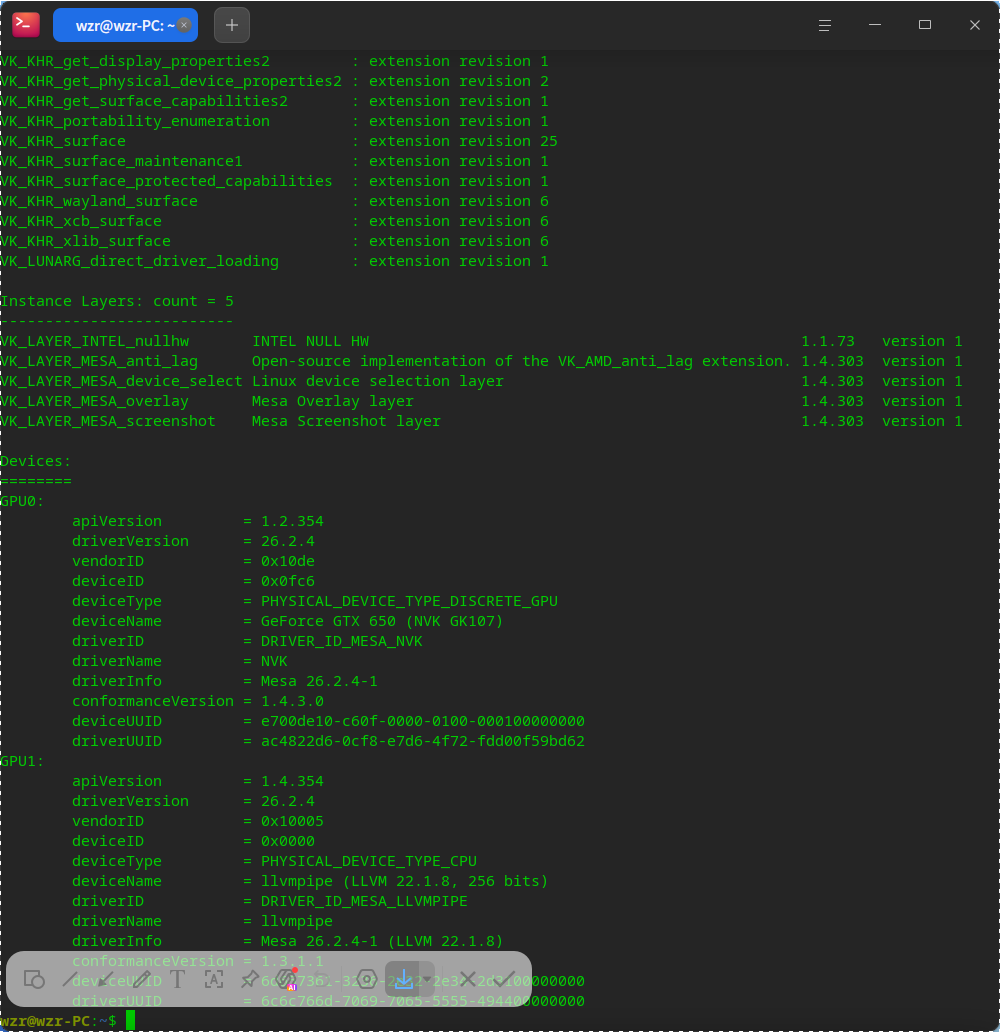This screenshot has height=1032, width=1000.
Task: Click the terminal prompt cursor
Action: click(x=130, y=1020)
